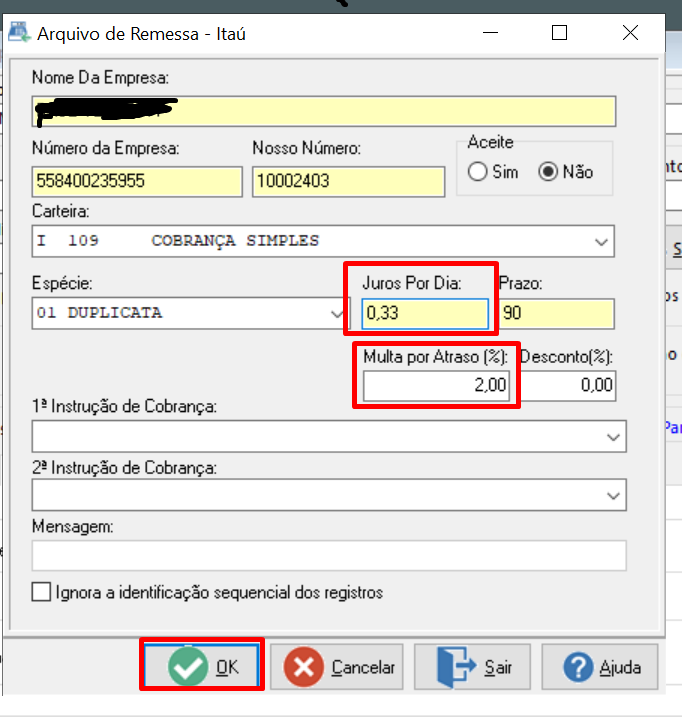Click the Nome Da Empresa field
This screenshot has height=717, width=682.
[x=324, y=111]
